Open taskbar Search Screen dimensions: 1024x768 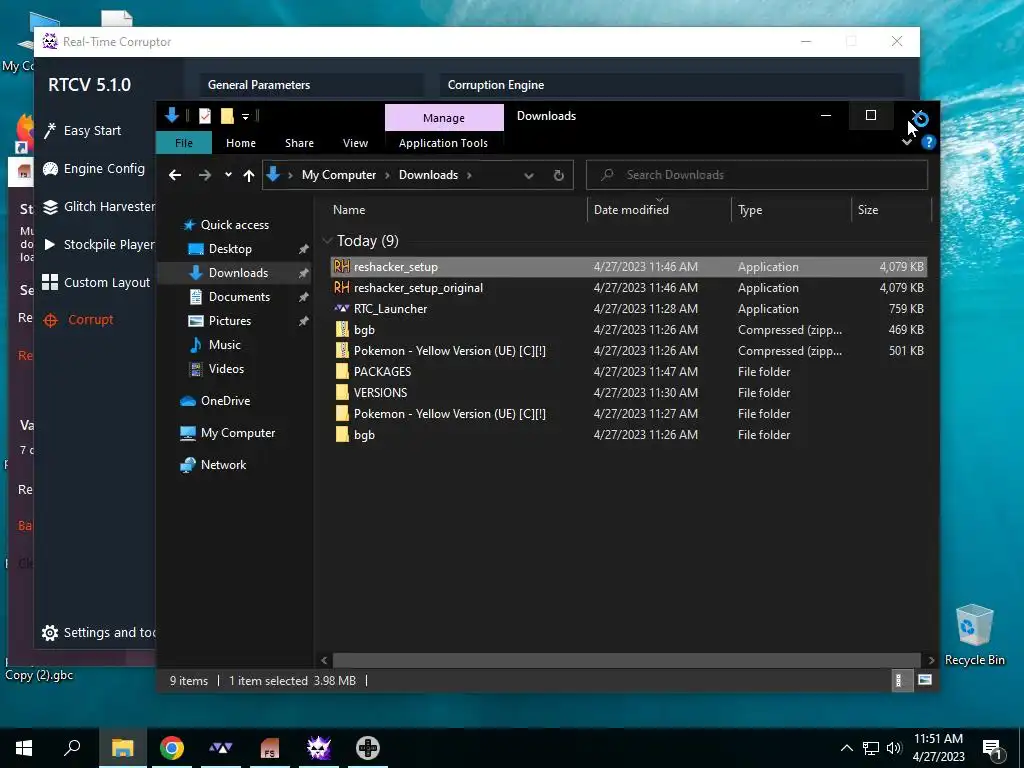tap(72, 748)
